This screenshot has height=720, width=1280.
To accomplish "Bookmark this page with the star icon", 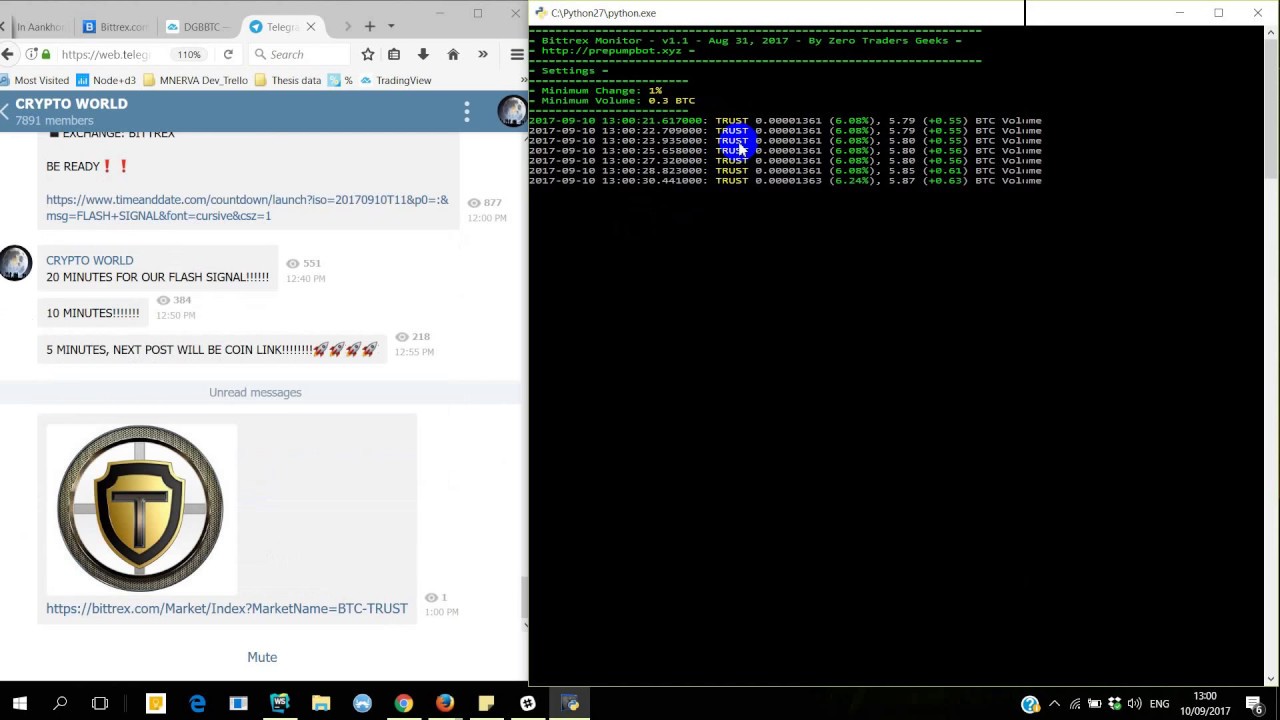I will point(368,54).
